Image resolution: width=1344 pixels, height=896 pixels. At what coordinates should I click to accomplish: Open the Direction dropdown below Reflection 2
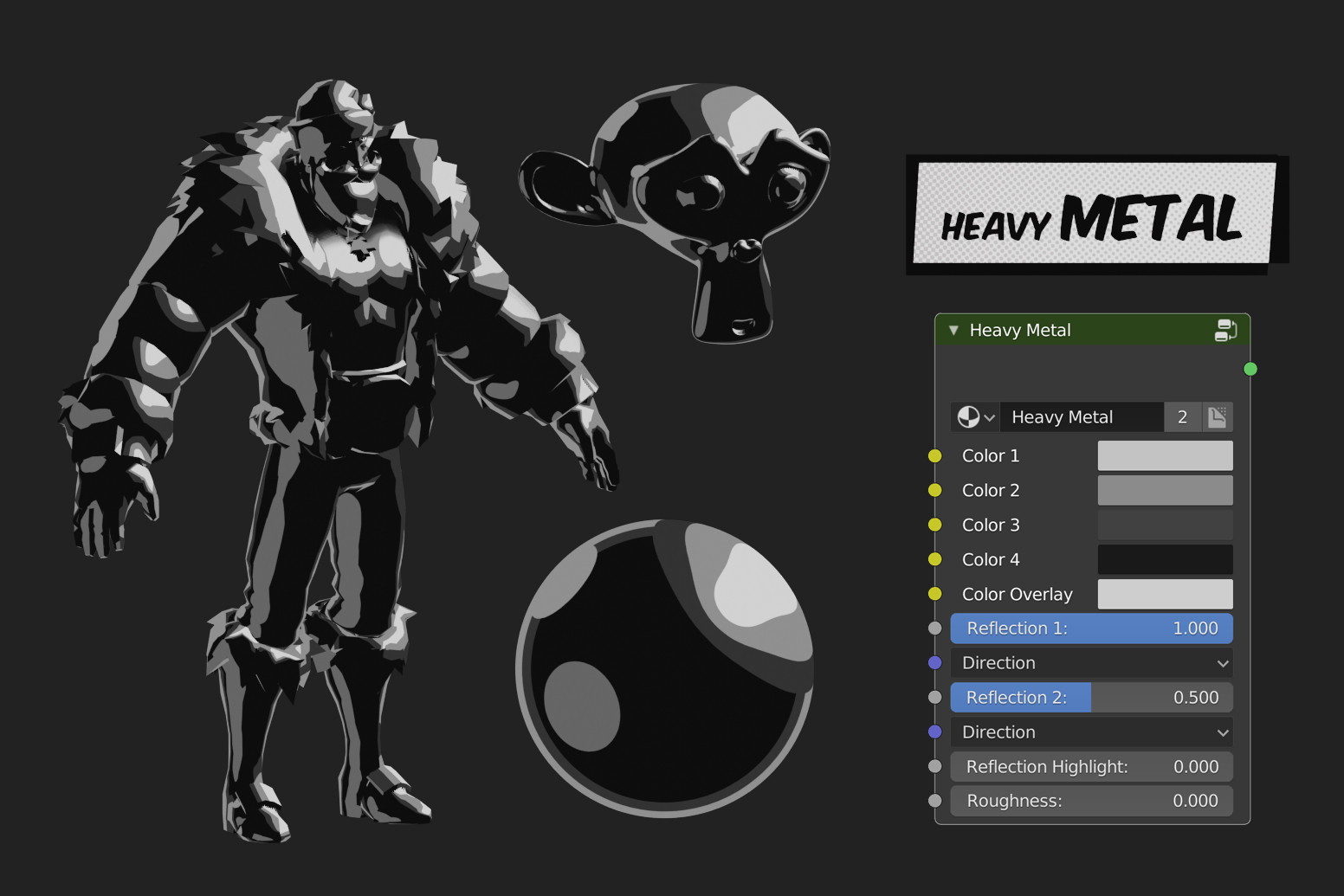(x=1092, y=732)
